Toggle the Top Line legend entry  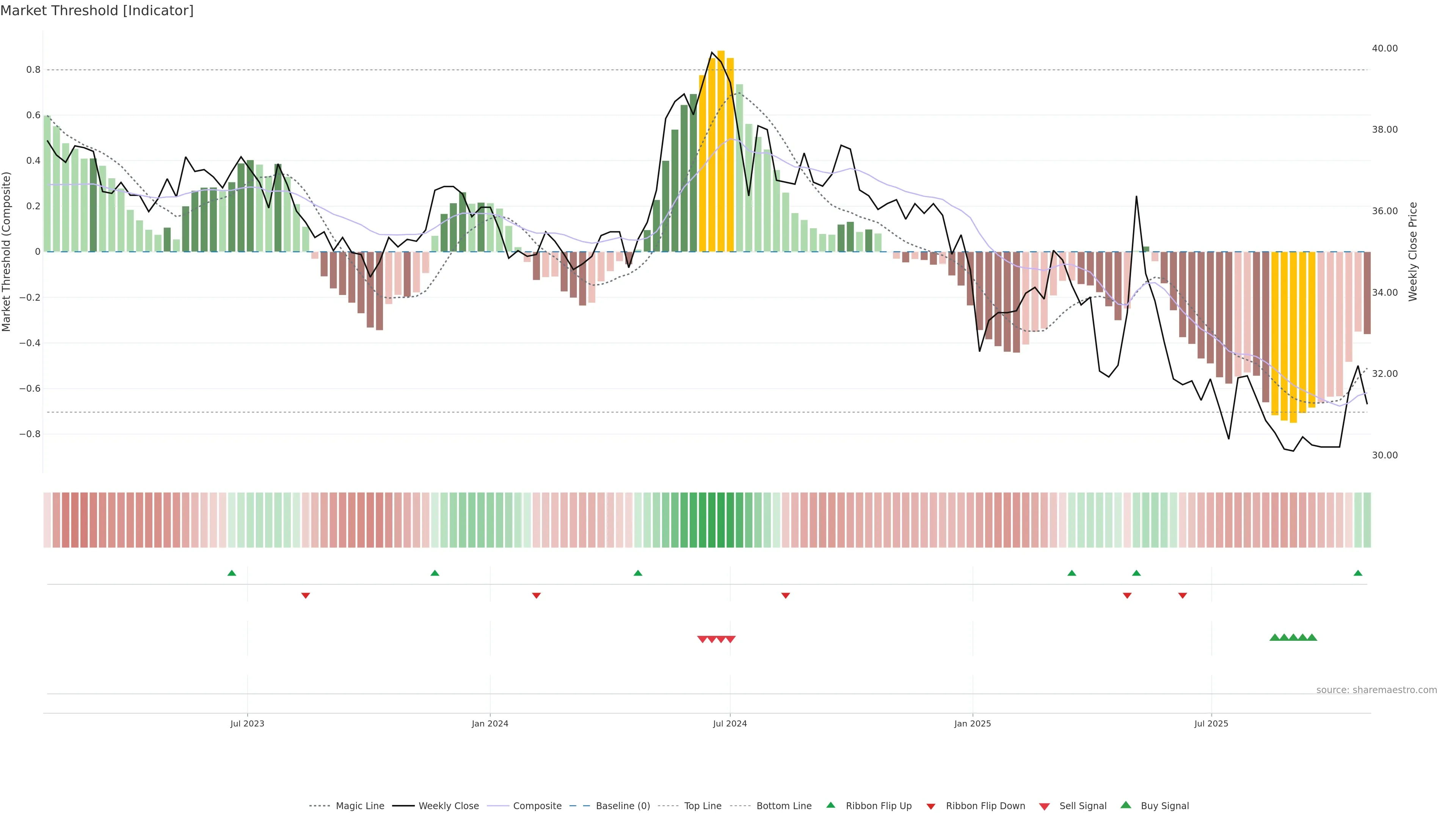pos(703,806)
